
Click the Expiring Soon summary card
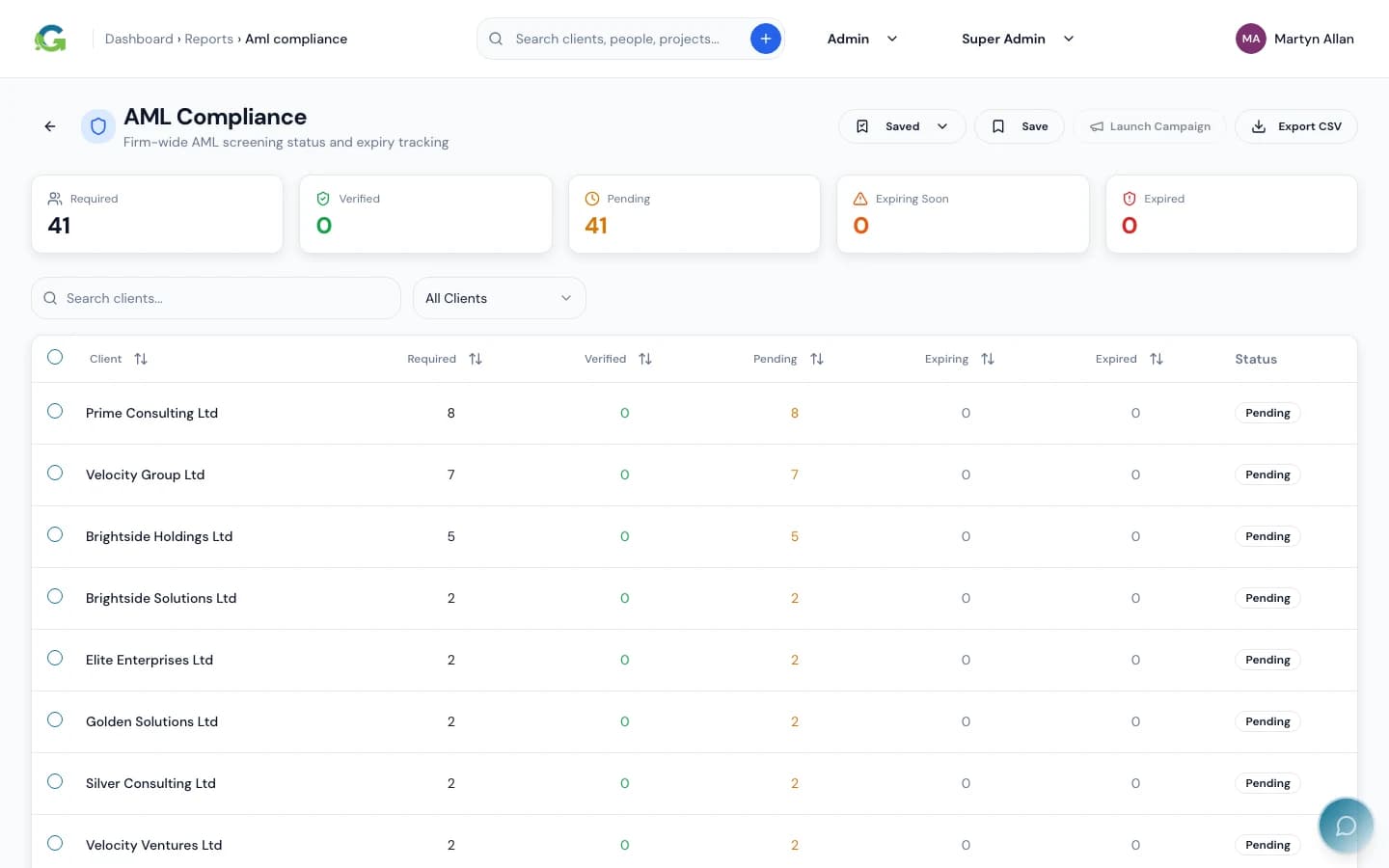pyautogui.click(x=963, y=214)
